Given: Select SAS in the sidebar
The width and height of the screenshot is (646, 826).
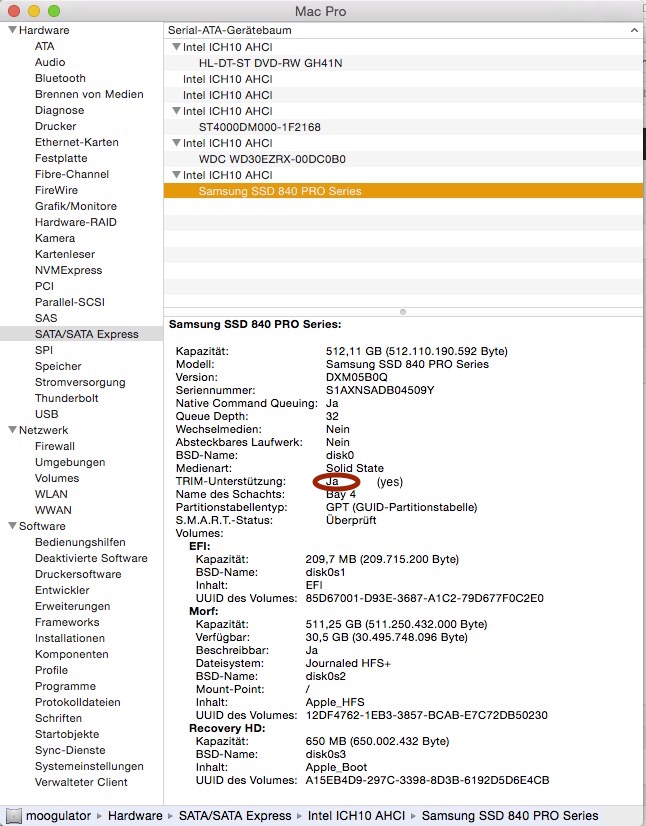Looking at the screenshot, I should click(46, 318).
